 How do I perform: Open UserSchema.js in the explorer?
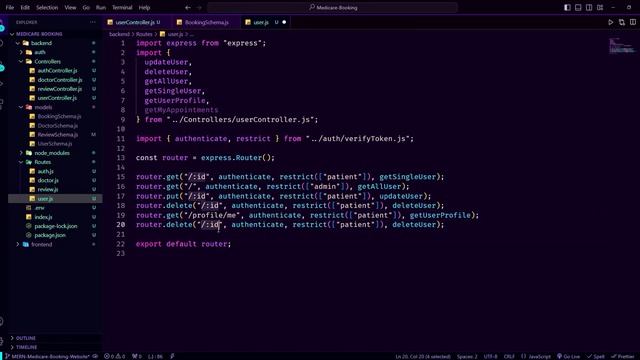[x=55, y=144]
